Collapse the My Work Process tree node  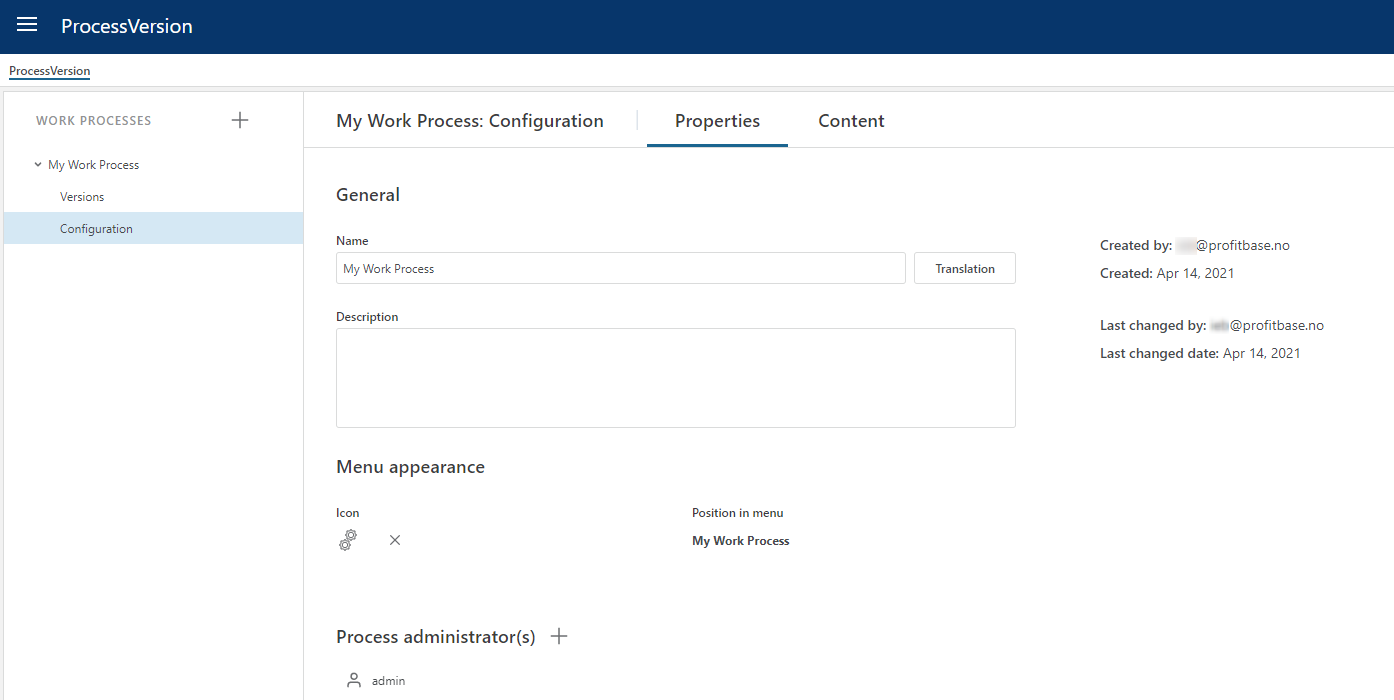(x=38, y=165)
